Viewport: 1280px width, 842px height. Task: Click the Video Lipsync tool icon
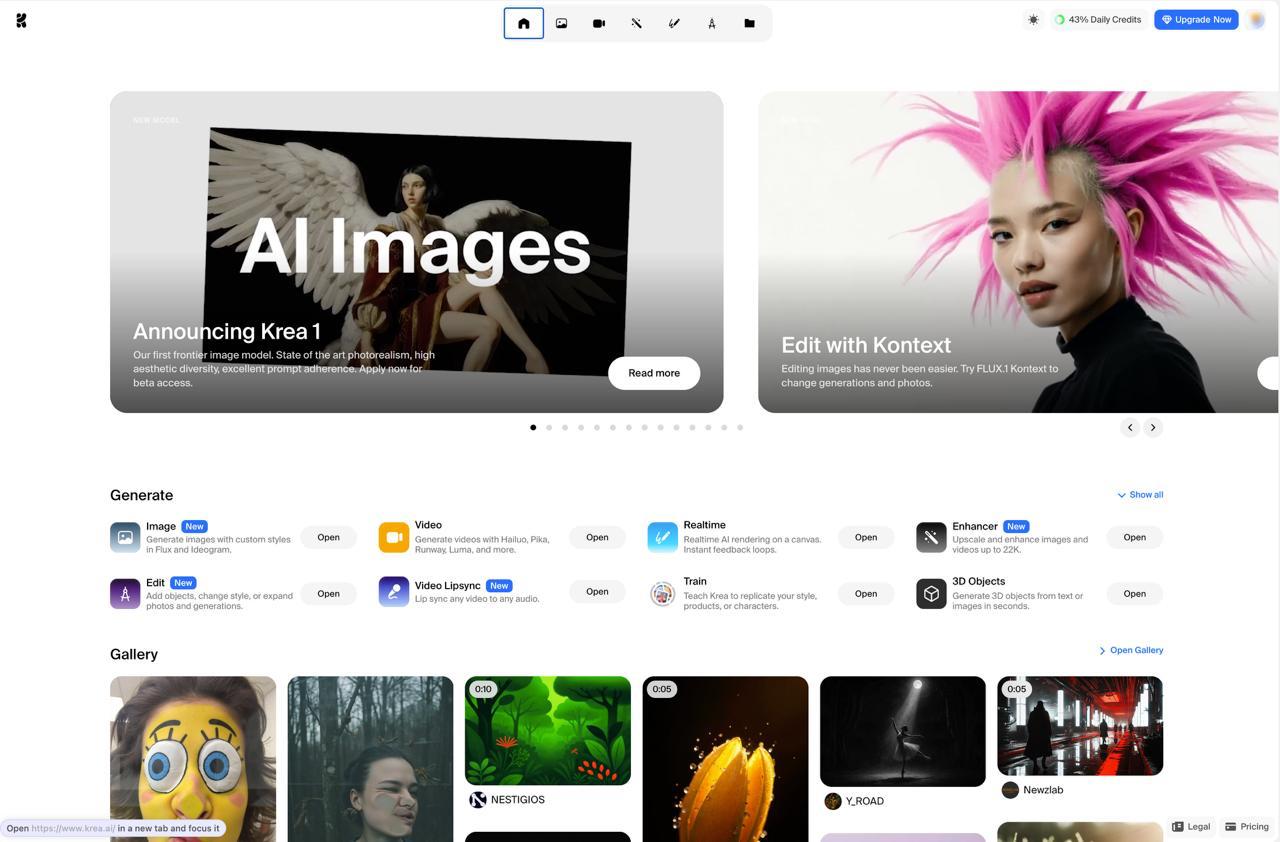pyautogui.click(x=394, y=591)
